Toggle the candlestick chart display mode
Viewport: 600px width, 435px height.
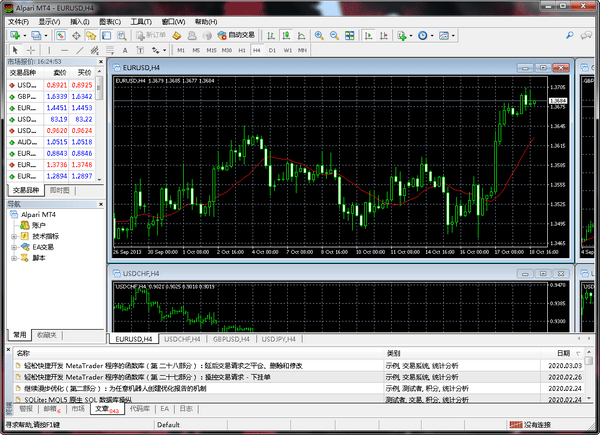[286, 36]
